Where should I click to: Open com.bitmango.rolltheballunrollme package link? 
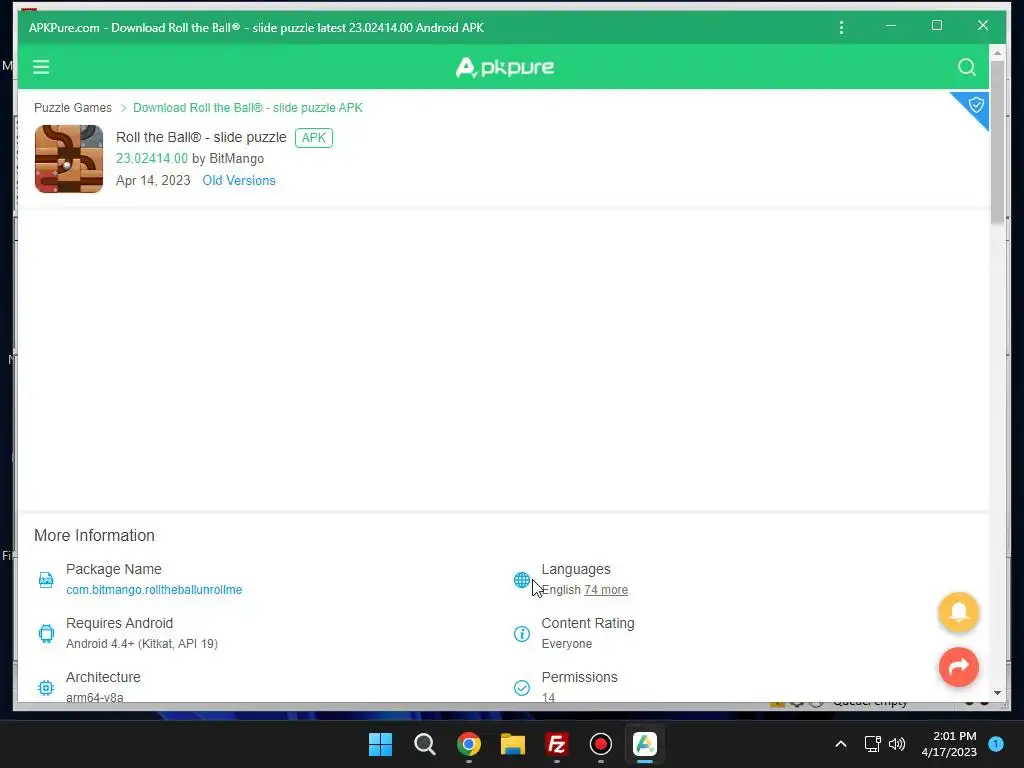pos(154,590)
